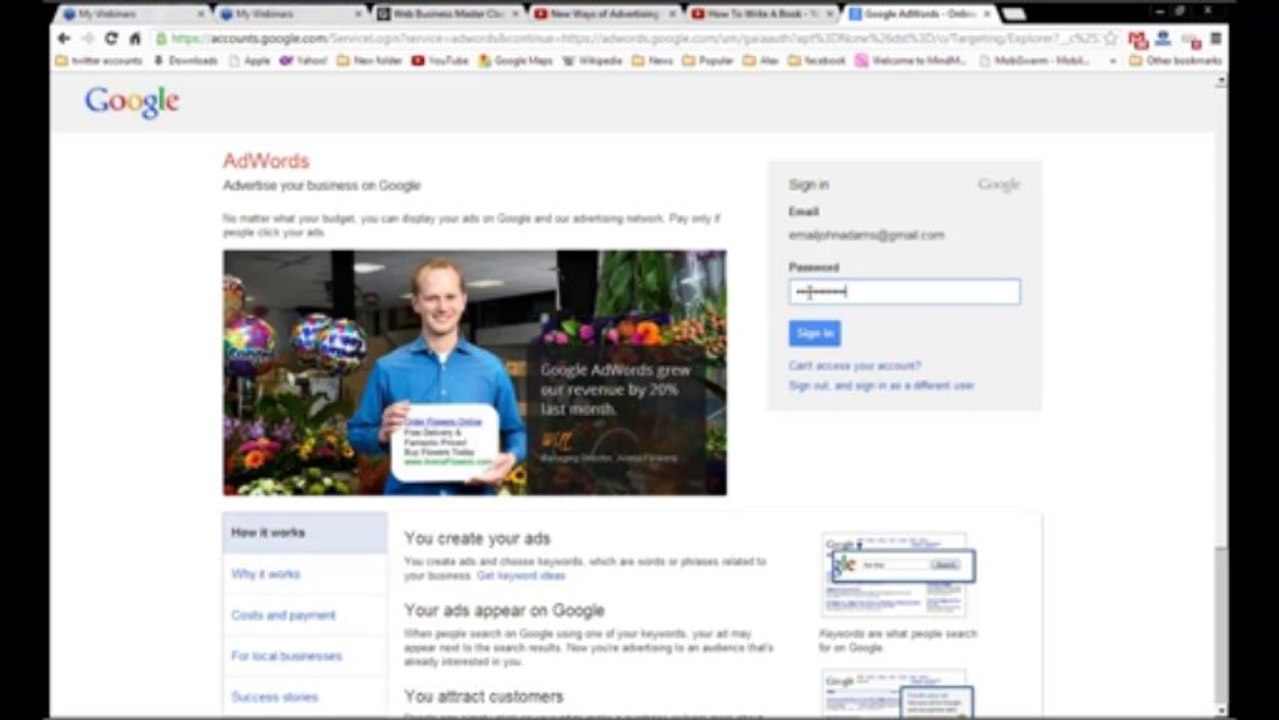Switch to the Web Business Master Class tab
Viewport: 1279px width, 720px height.
[x=447, y=14]
